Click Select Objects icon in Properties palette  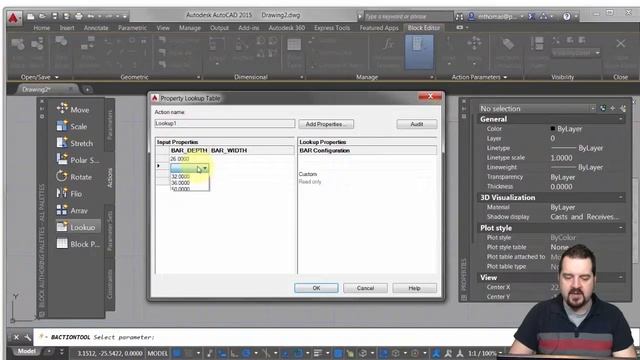coord(613,108)
